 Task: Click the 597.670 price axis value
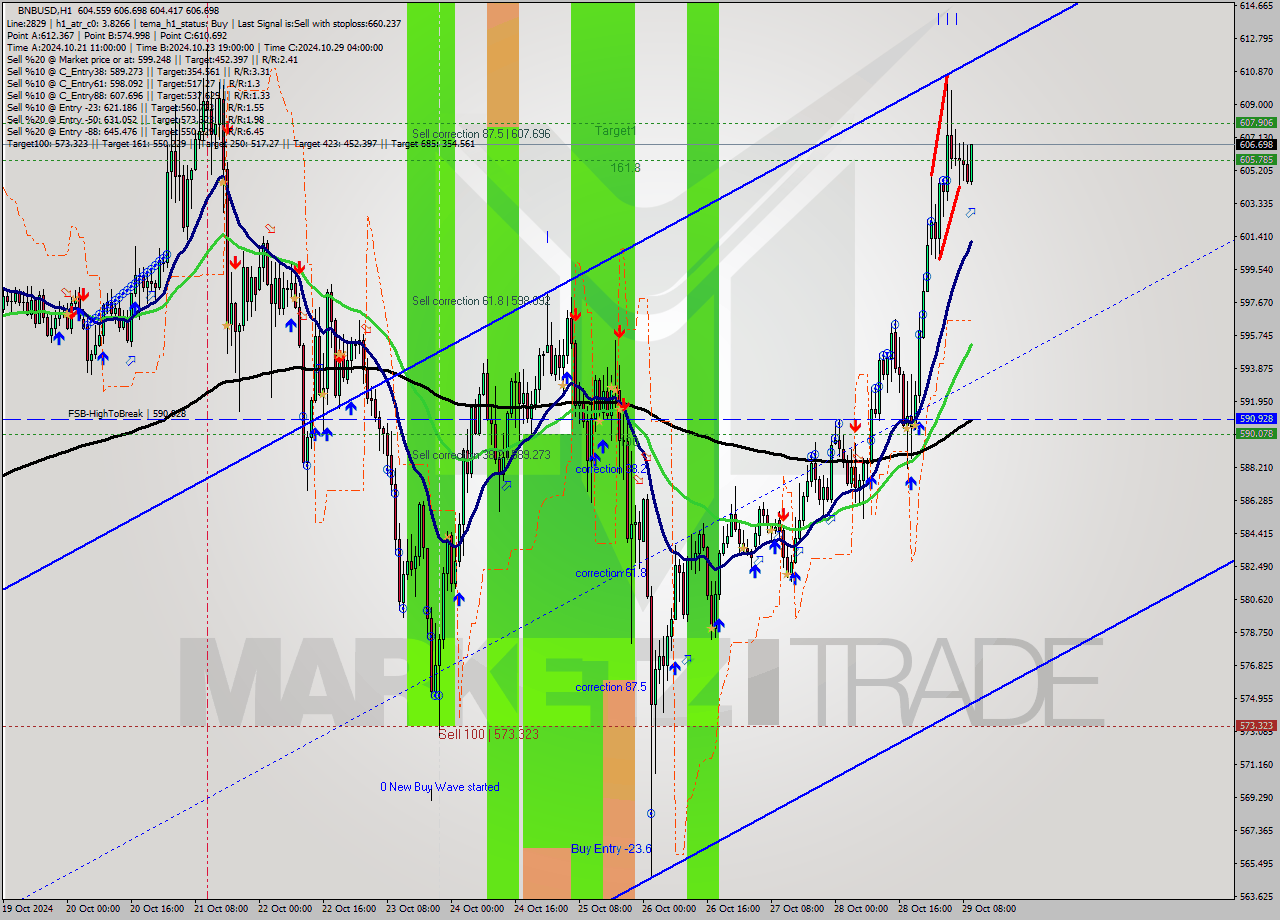(x=1256, y=302)
